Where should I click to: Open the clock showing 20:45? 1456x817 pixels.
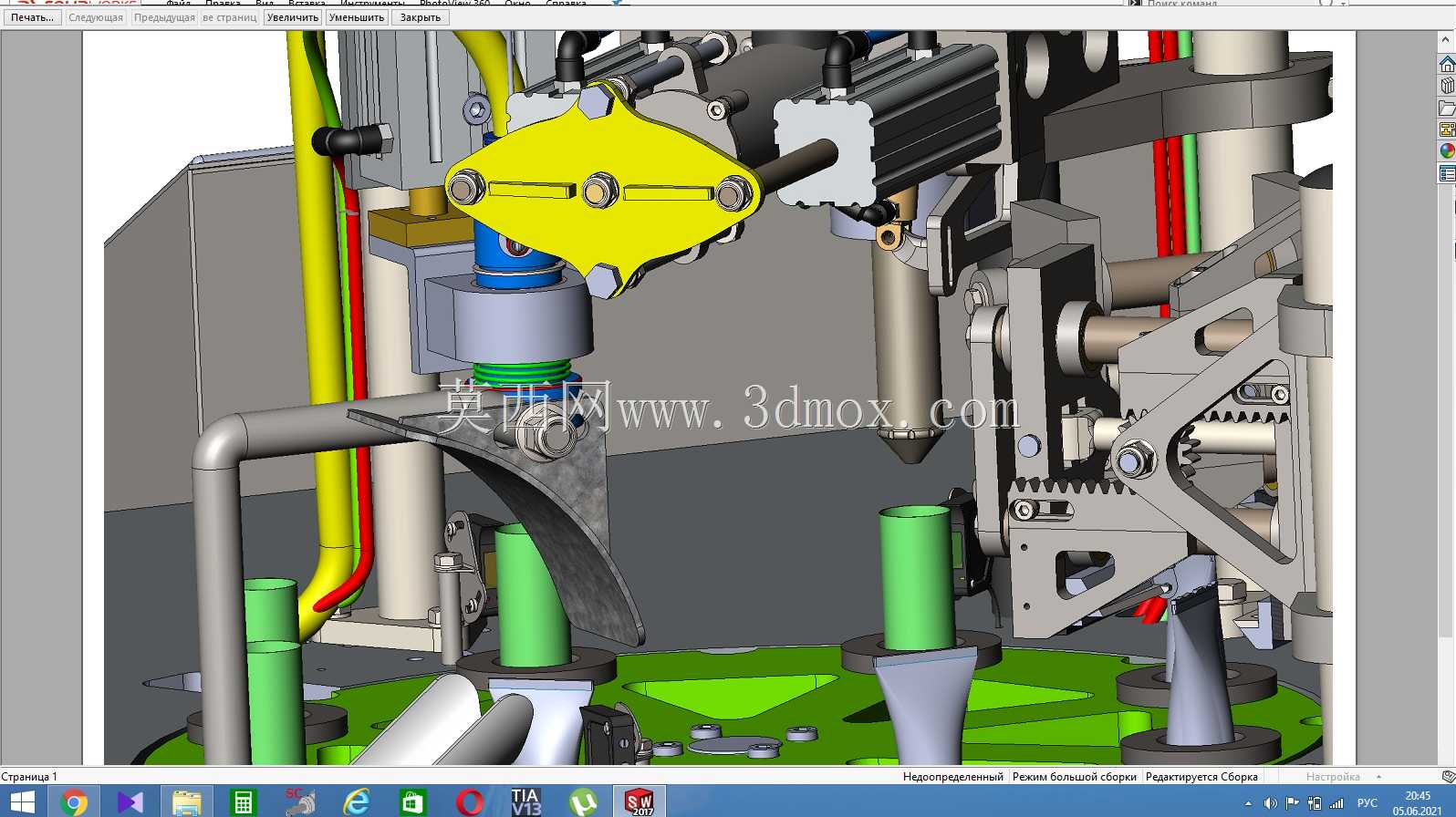tap(1418, 803)
